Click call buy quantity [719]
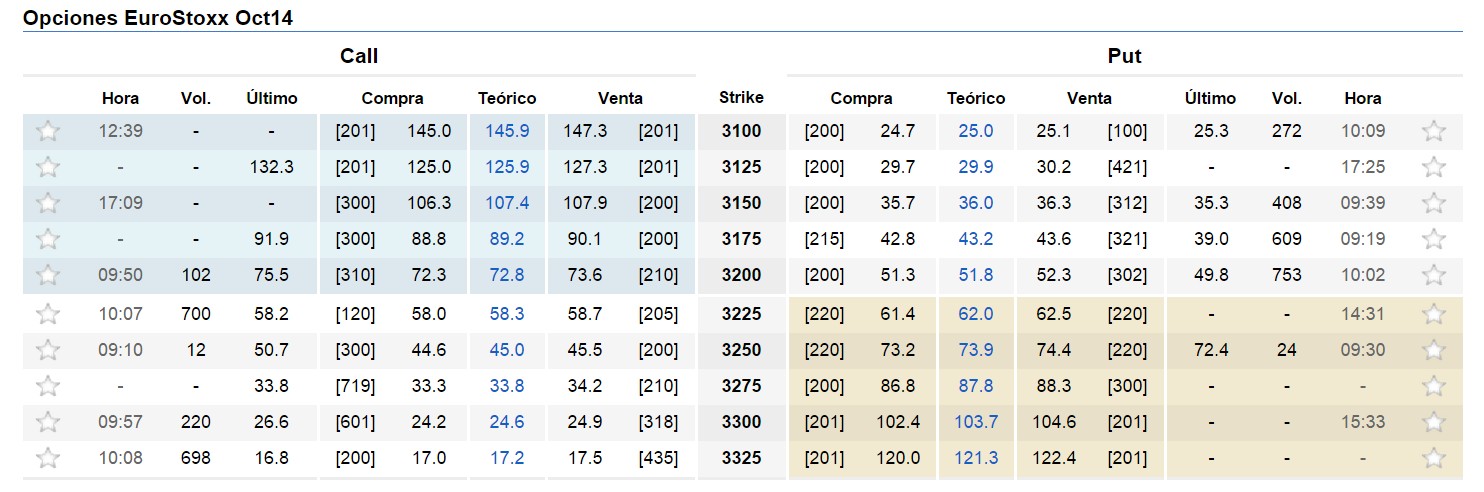Image resolution: width=1484 pixels, height=492 pixels. (x=356, y=386)
